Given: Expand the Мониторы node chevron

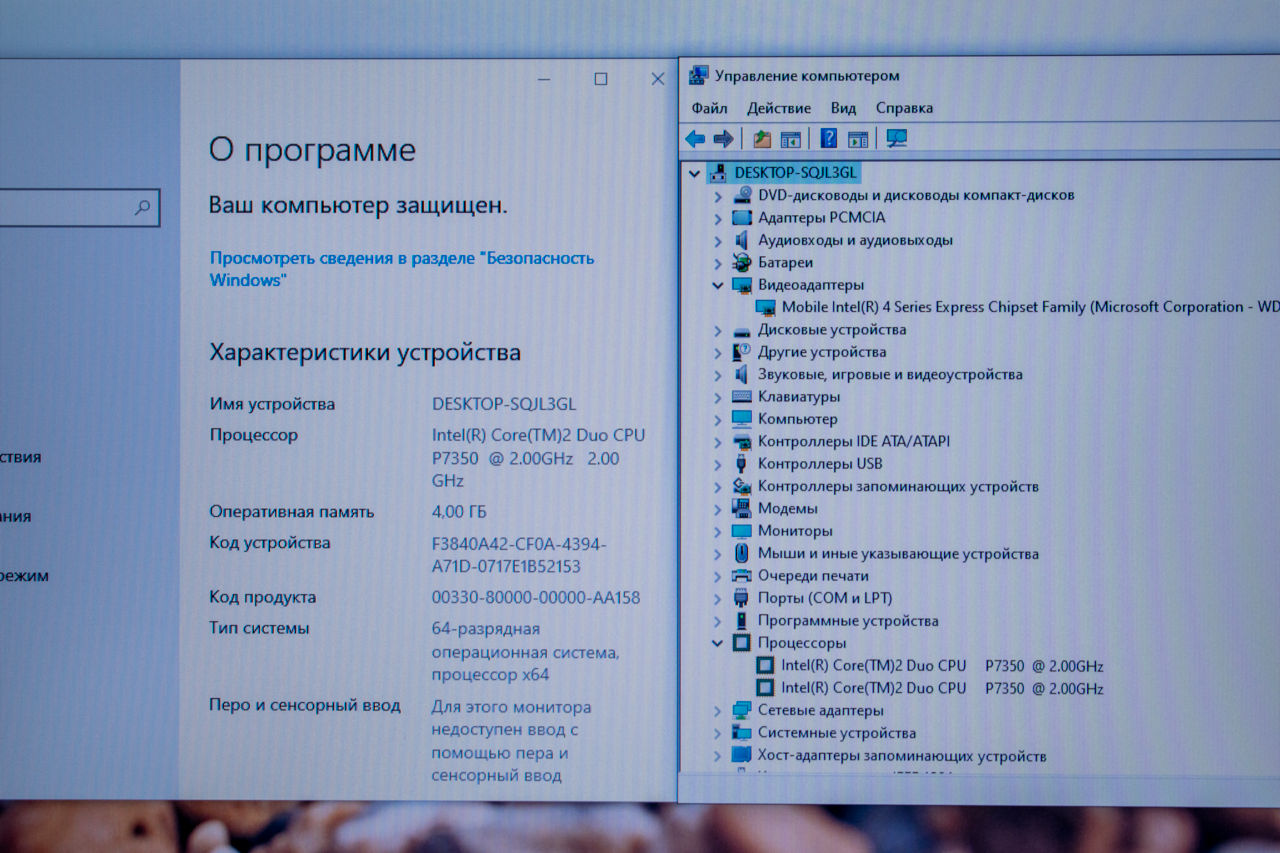Looking at the screenshot, I should click(x=718, y=531).
